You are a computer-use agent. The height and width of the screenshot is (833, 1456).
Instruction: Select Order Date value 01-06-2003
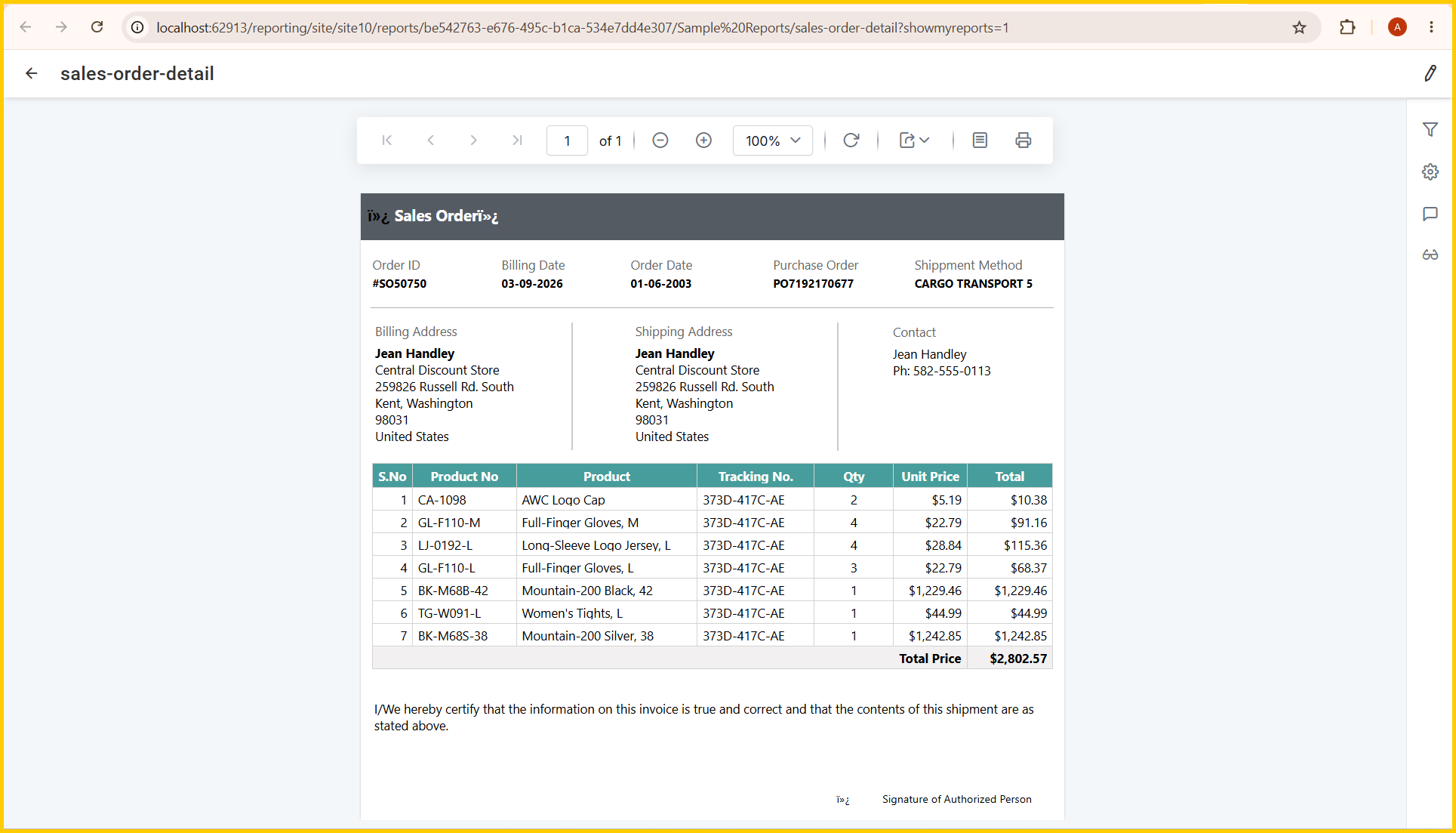point(661,284)
